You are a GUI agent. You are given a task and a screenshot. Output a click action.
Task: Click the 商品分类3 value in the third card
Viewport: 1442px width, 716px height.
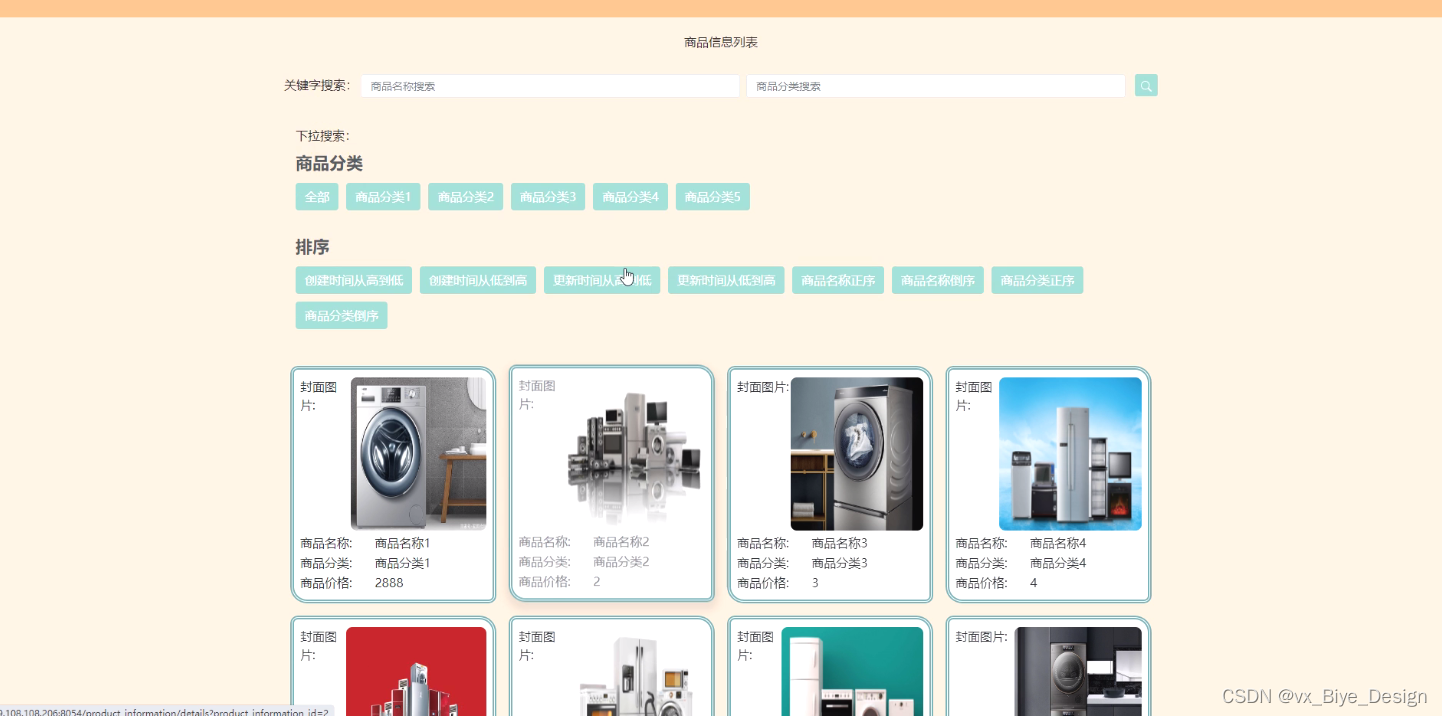(839, 563)
